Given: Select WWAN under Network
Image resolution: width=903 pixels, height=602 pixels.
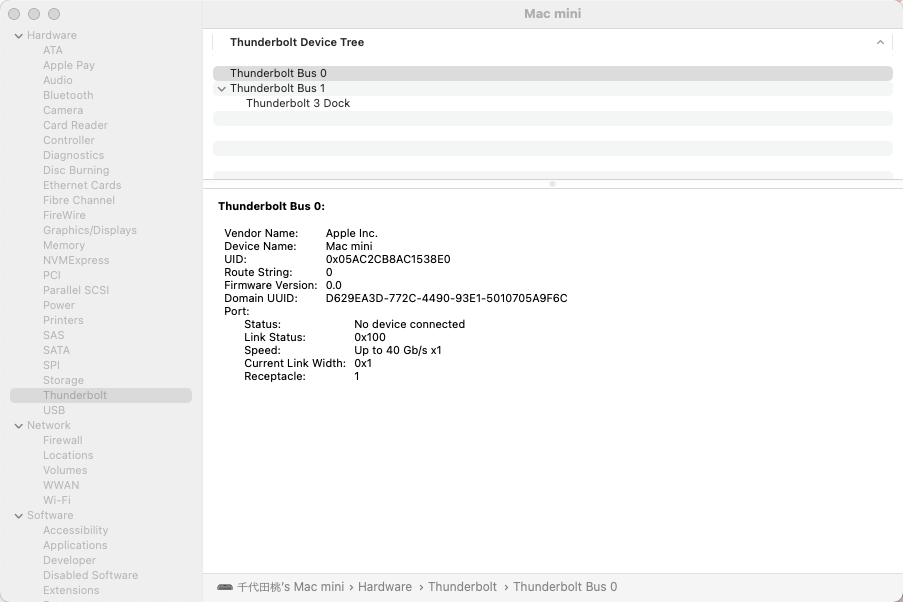Looking at the screenshot, I should click(x=60, y=485).
